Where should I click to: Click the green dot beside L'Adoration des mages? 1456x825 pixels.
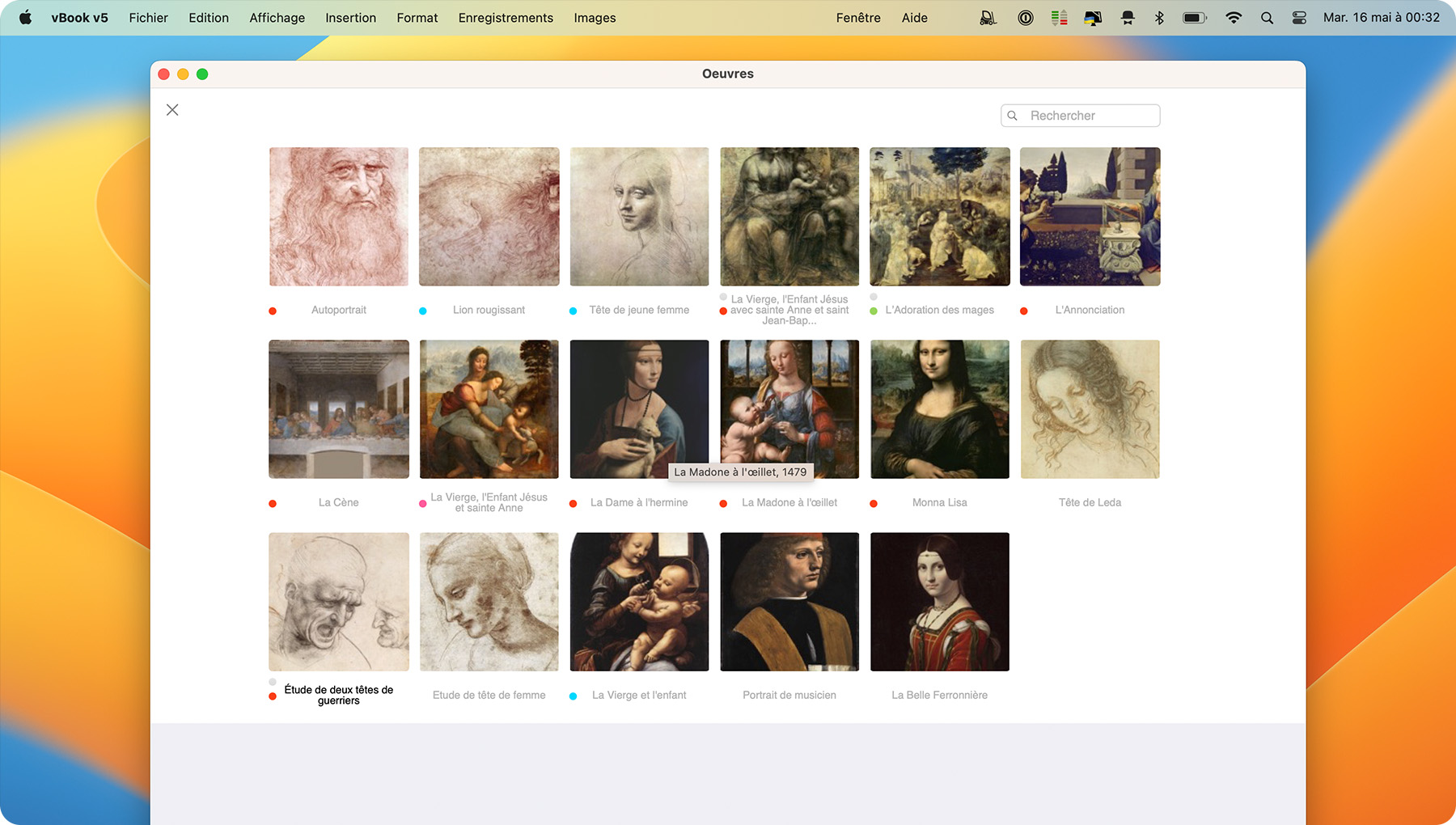tap(874, 311)
